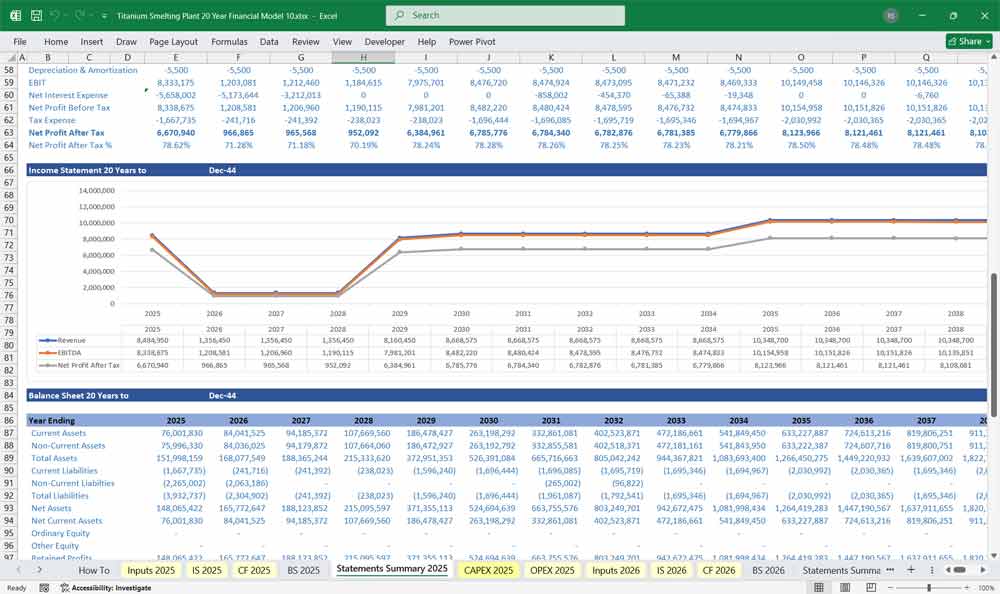This screenshot has height=594, width=1000.
Task: Click the magnifying glass in the Search bar
Action: tap(399, 15)
